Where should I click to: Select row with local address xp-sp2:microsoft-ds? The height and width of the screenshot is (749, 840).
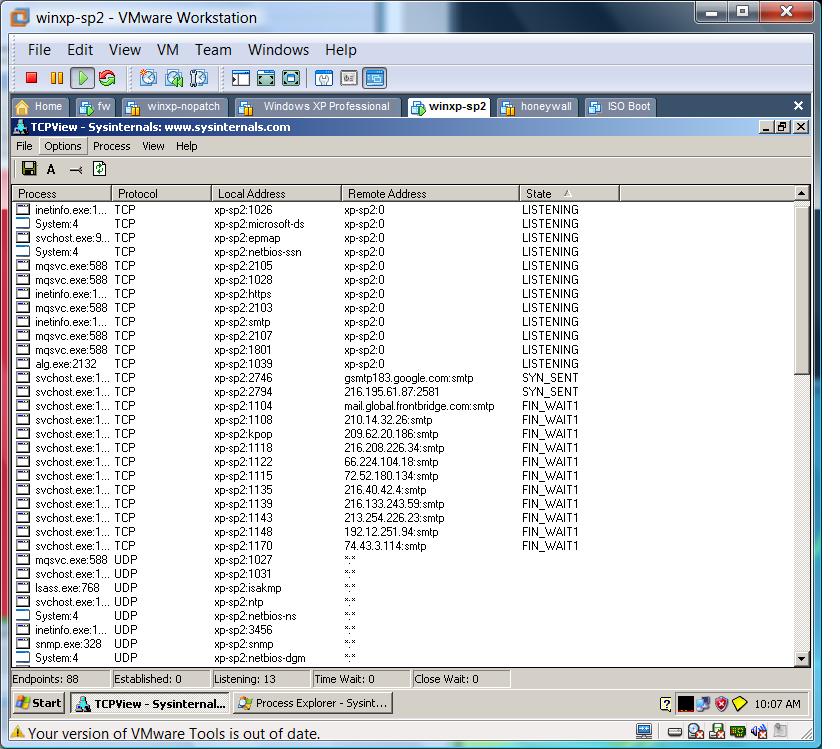[403, 224]
